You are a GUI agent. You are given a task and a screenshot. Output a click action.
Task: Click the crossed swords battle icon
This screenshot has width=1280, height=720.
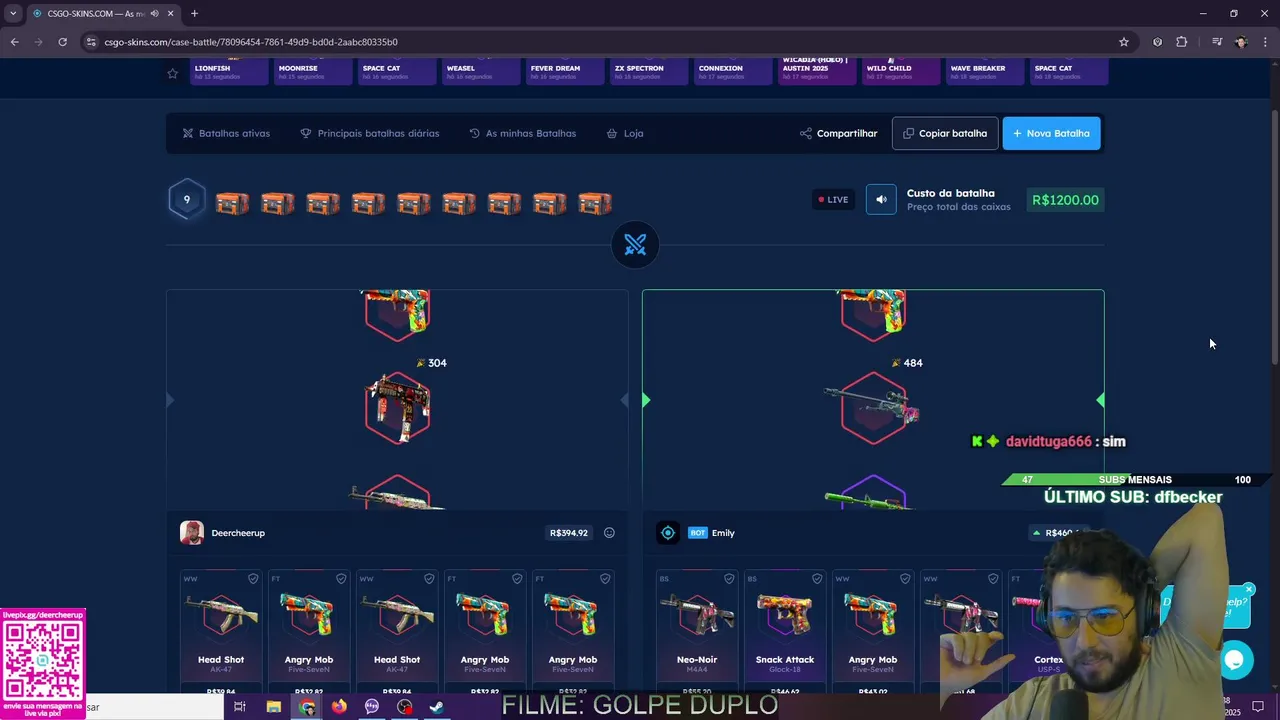click(x=635, y=245)
